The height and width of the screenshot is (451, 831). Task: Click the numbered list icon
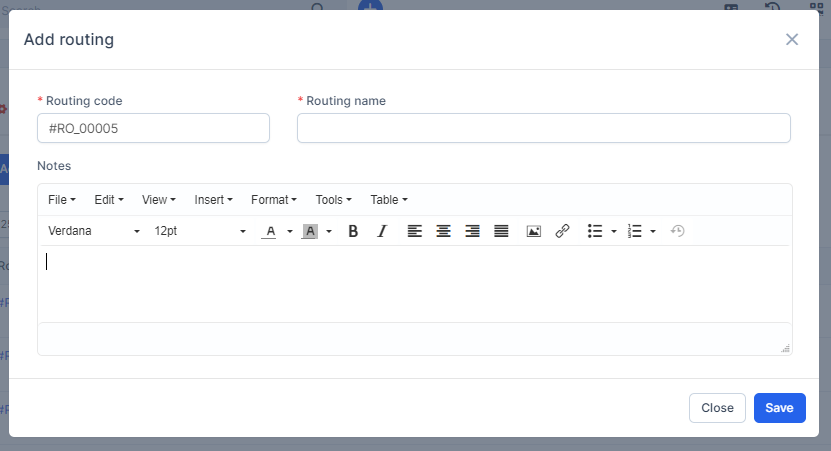[x=634, y=231]
